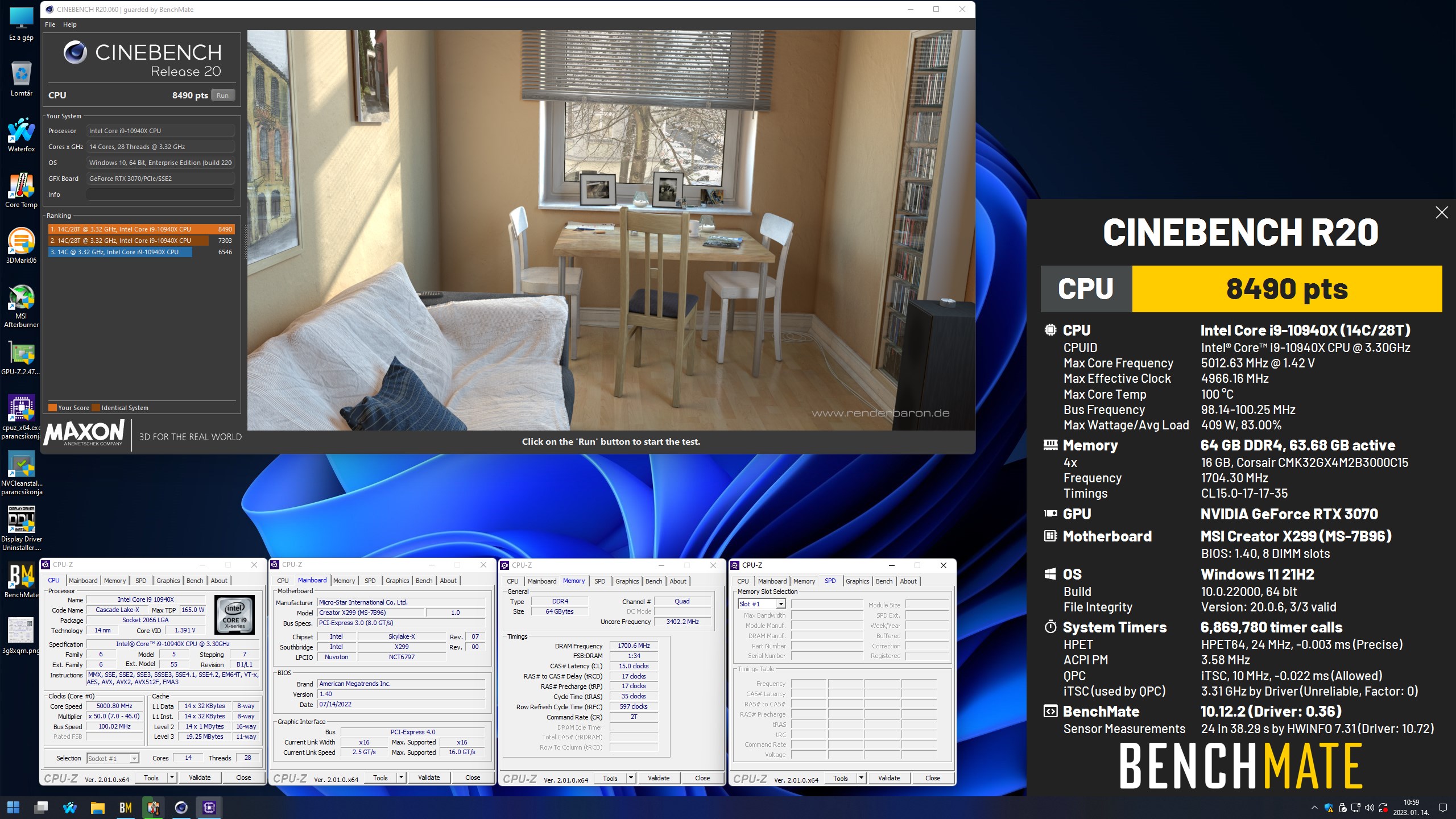
Task: Launch Display Driver Uninstaller from desktop
Action: tap(21, 528)
